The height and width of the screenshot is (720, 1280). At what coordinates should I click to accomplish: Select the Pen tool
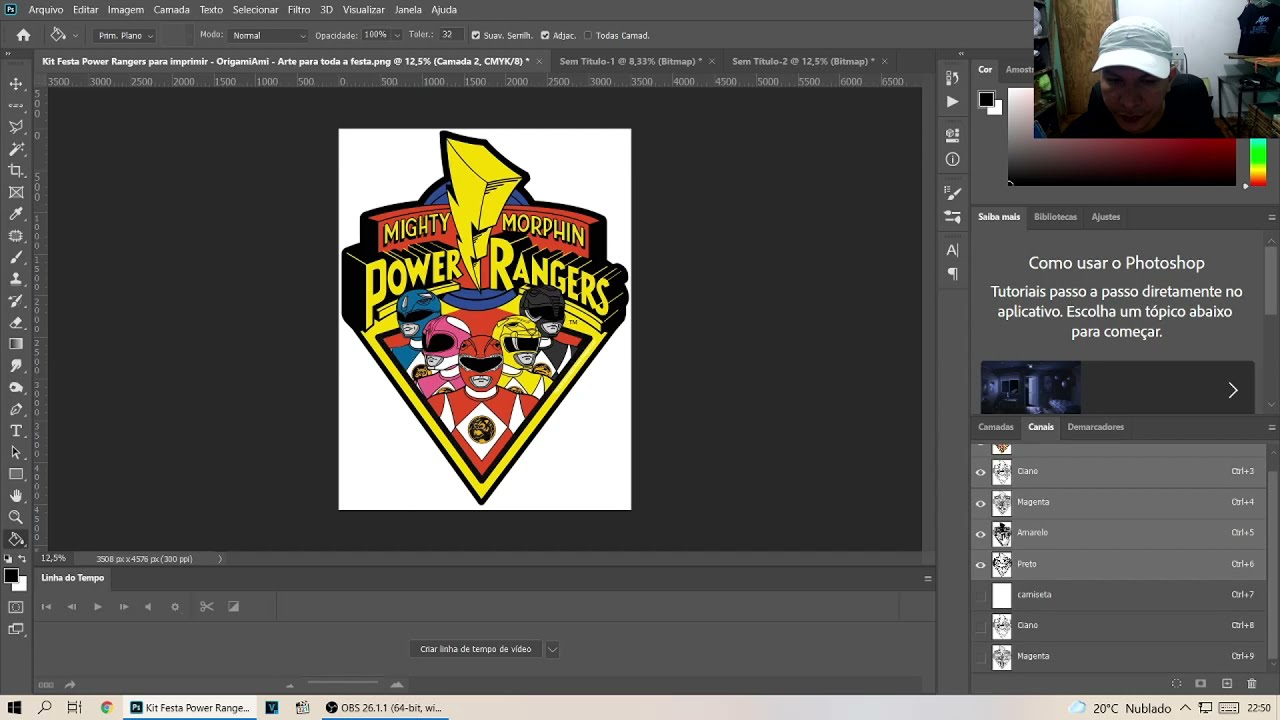pos(16,409)
